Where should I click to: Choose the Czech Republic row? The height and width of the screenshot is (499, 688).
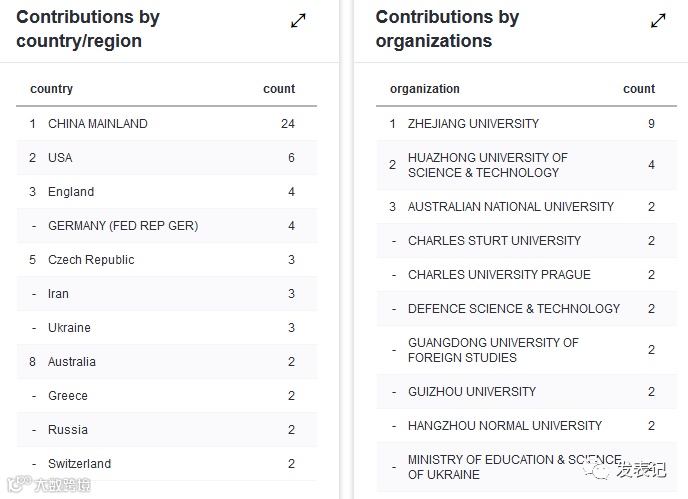coord(91,260)
